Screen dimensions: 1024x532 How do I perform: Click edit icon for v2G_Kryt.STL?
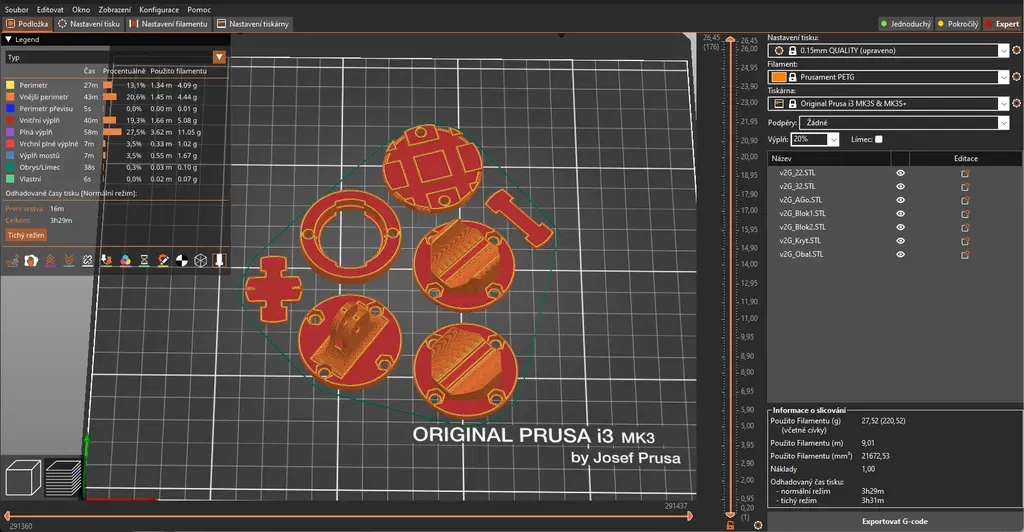pyautogui.click(x=965, y=241)
